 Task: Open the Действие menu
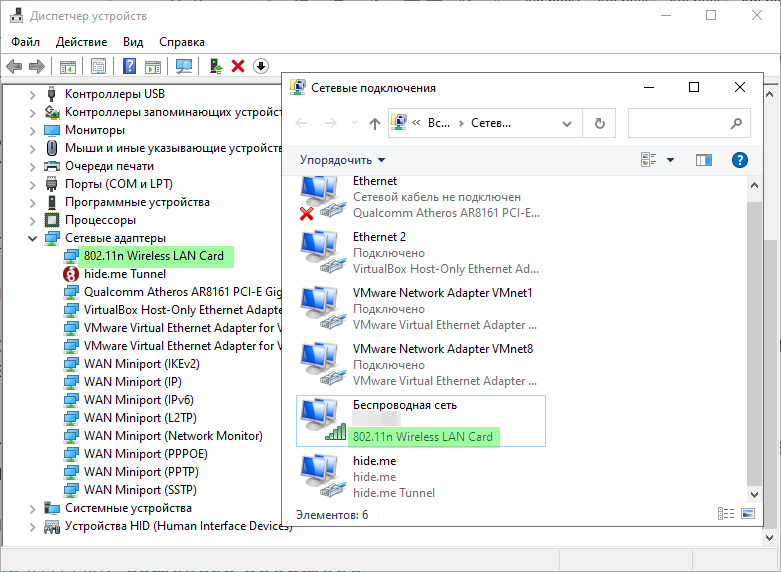coord(81,42)
